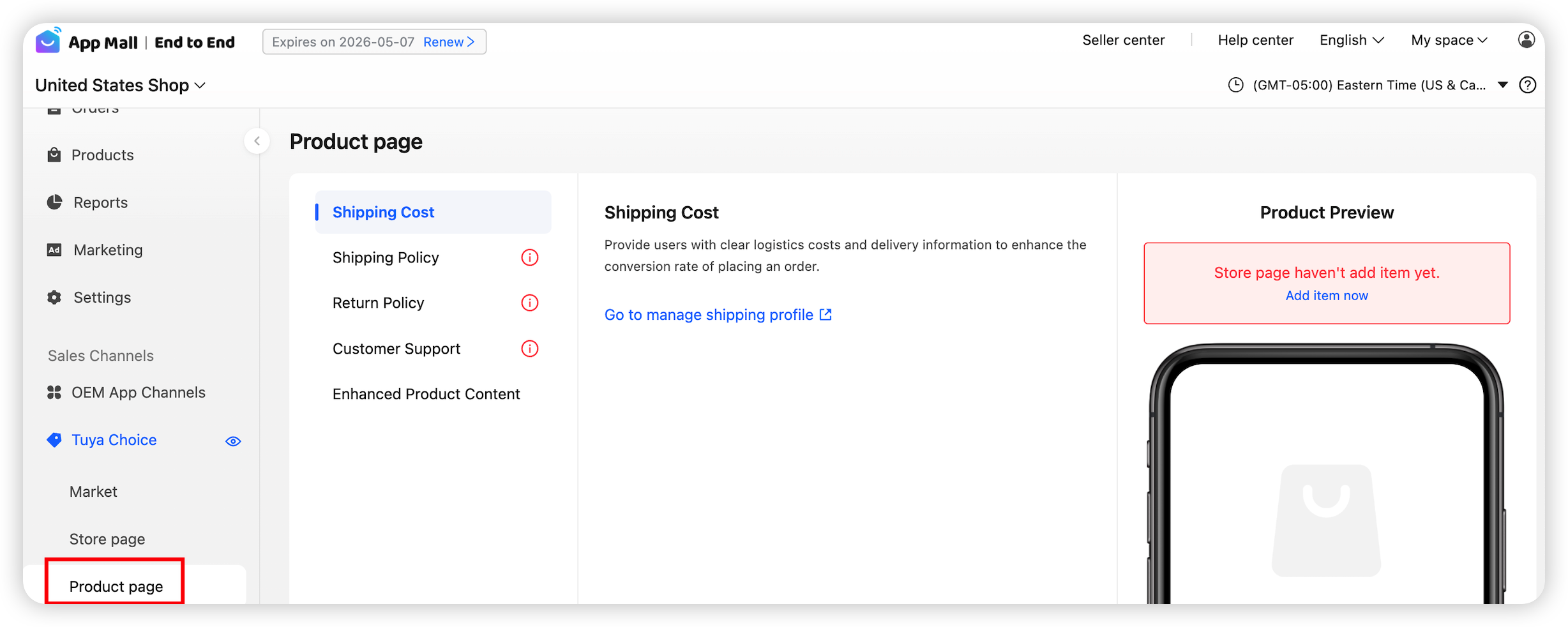Select the Shipping Cost tab
This screenshot has height=627, width=1568.
click(433, 212)
